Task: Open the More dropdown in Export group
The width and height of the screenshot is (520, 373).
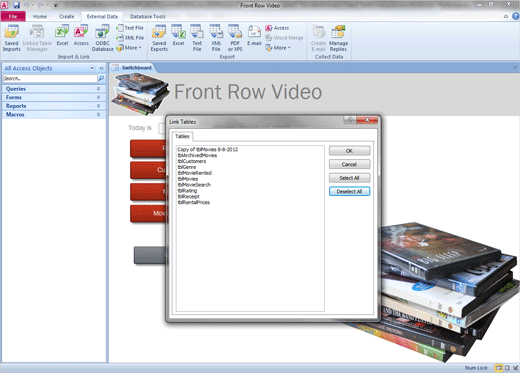Action: 278,48
